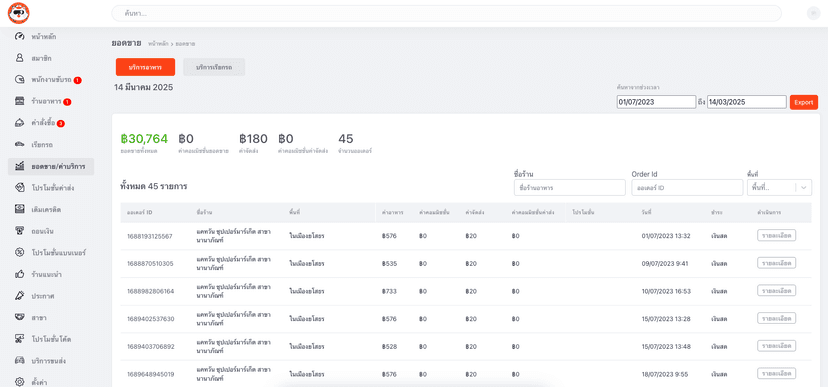Screen dimensions: 828x387
Task: Click order ID 1688982806164
Action: (150, 291)
